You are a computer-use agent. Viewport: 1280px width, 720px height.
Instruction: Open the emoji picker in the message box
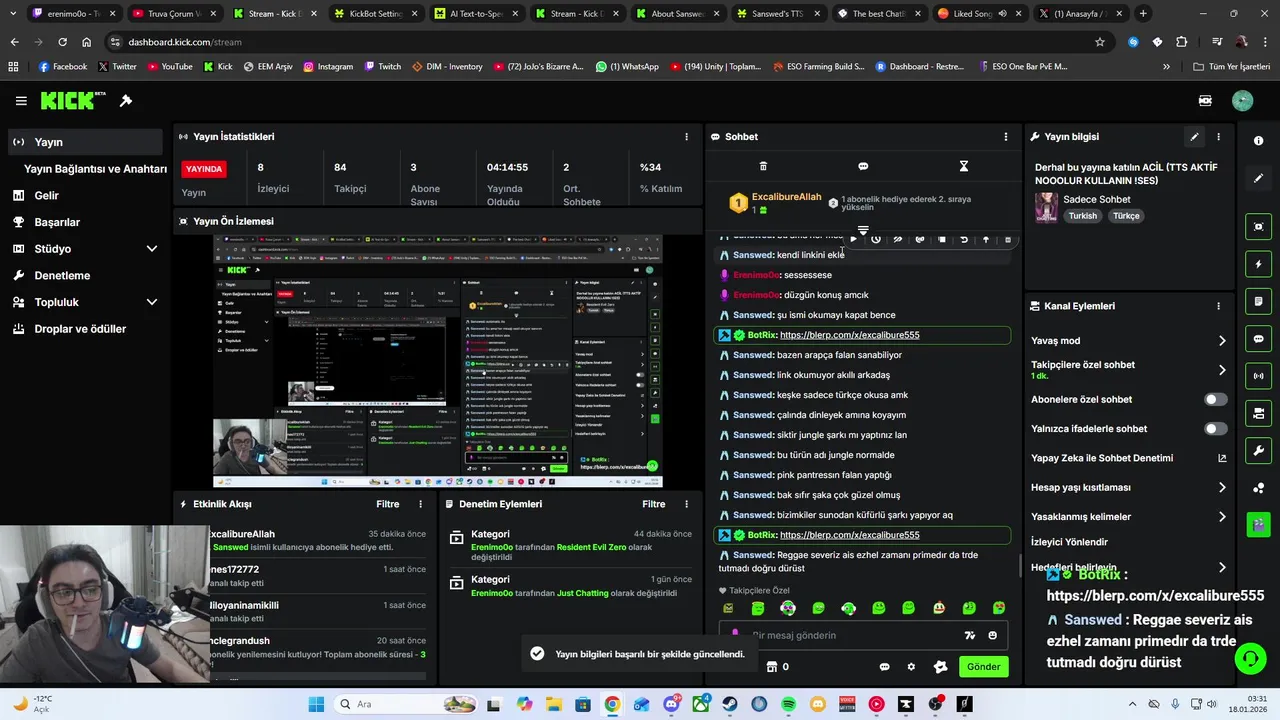tap(992, 635)
